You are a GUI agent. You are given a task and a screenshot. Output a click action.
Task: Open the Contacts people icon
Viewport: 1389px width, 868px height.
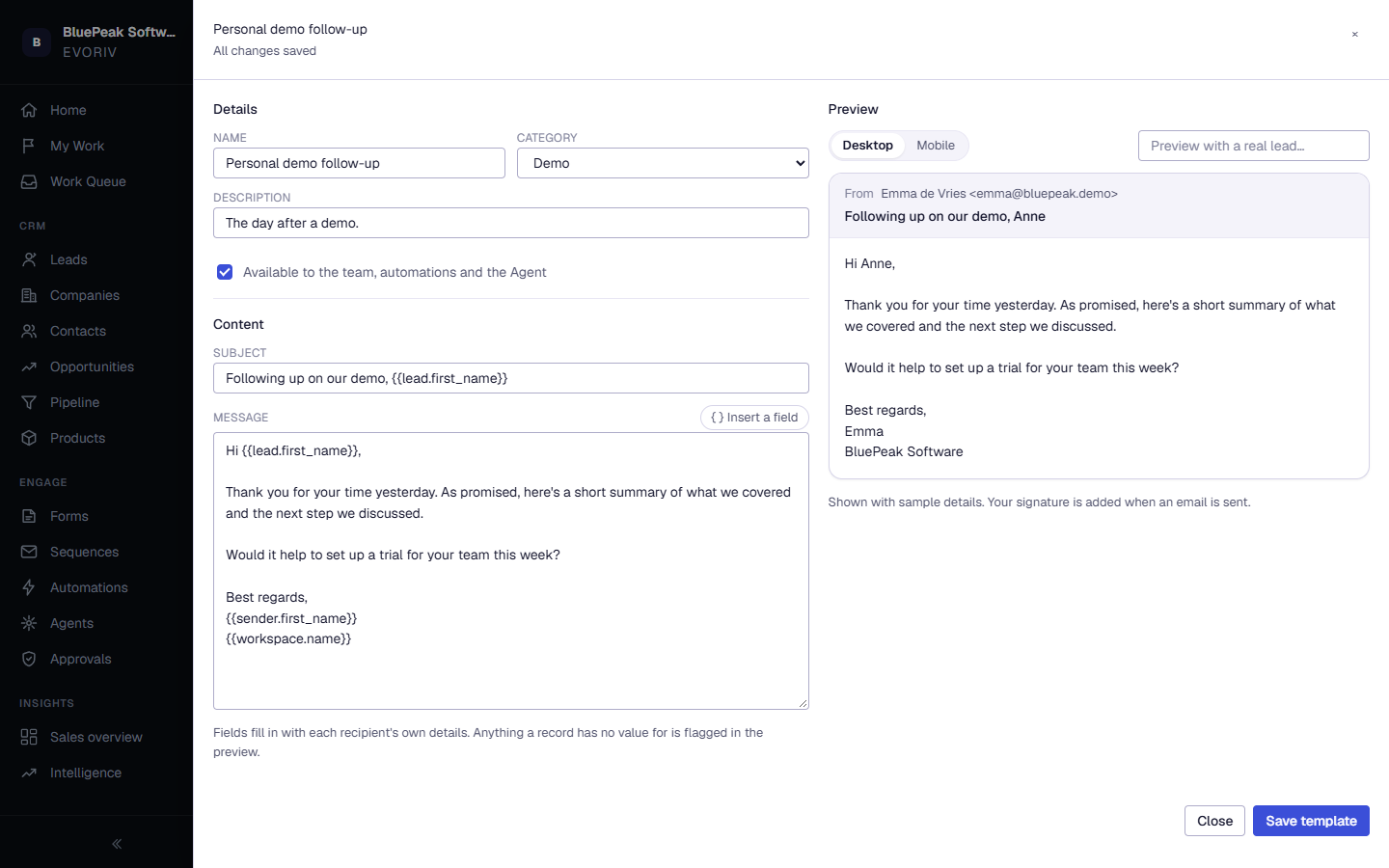(29, 331)
